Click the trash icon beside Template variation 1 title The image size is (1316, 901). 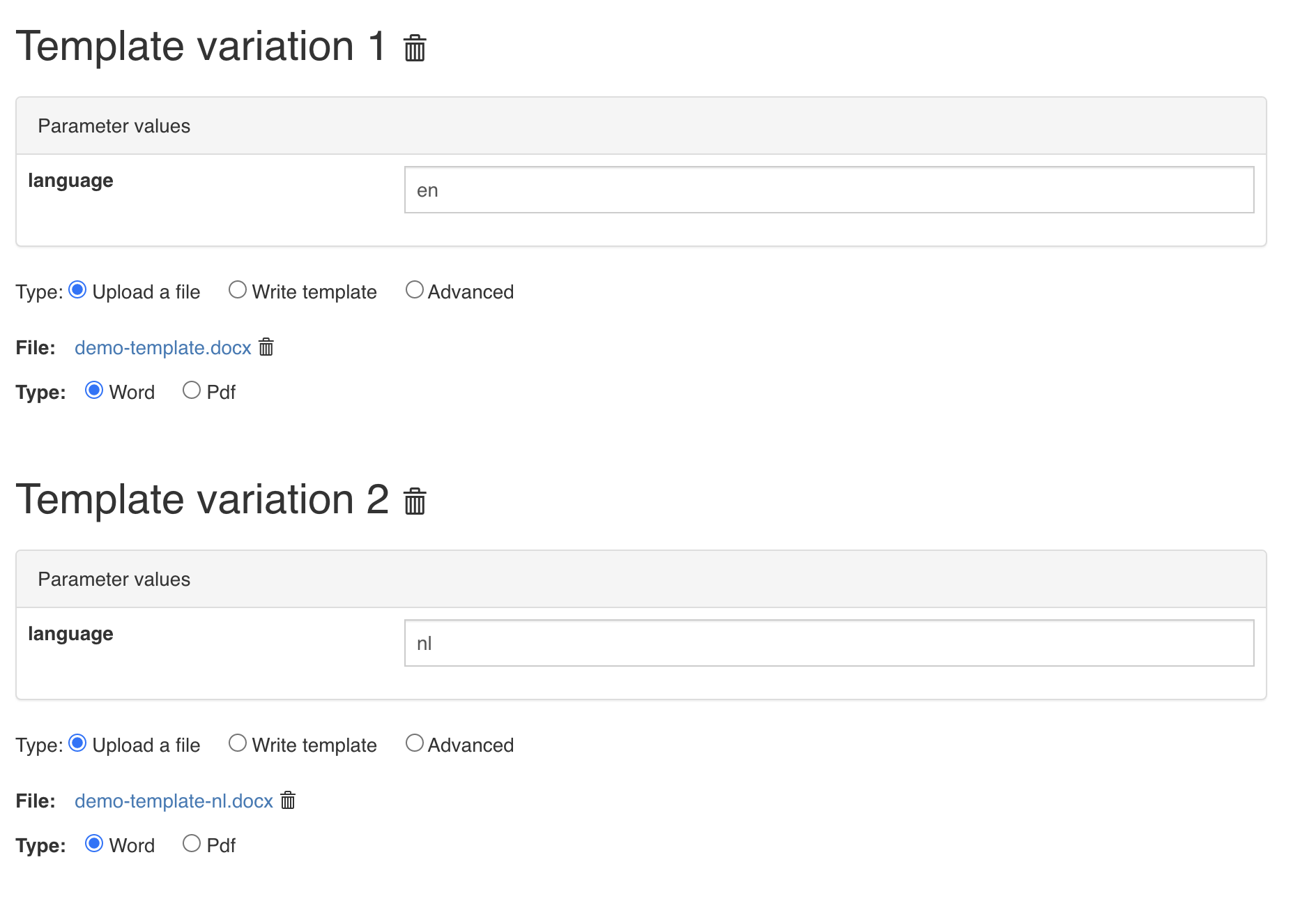[415, 47]
